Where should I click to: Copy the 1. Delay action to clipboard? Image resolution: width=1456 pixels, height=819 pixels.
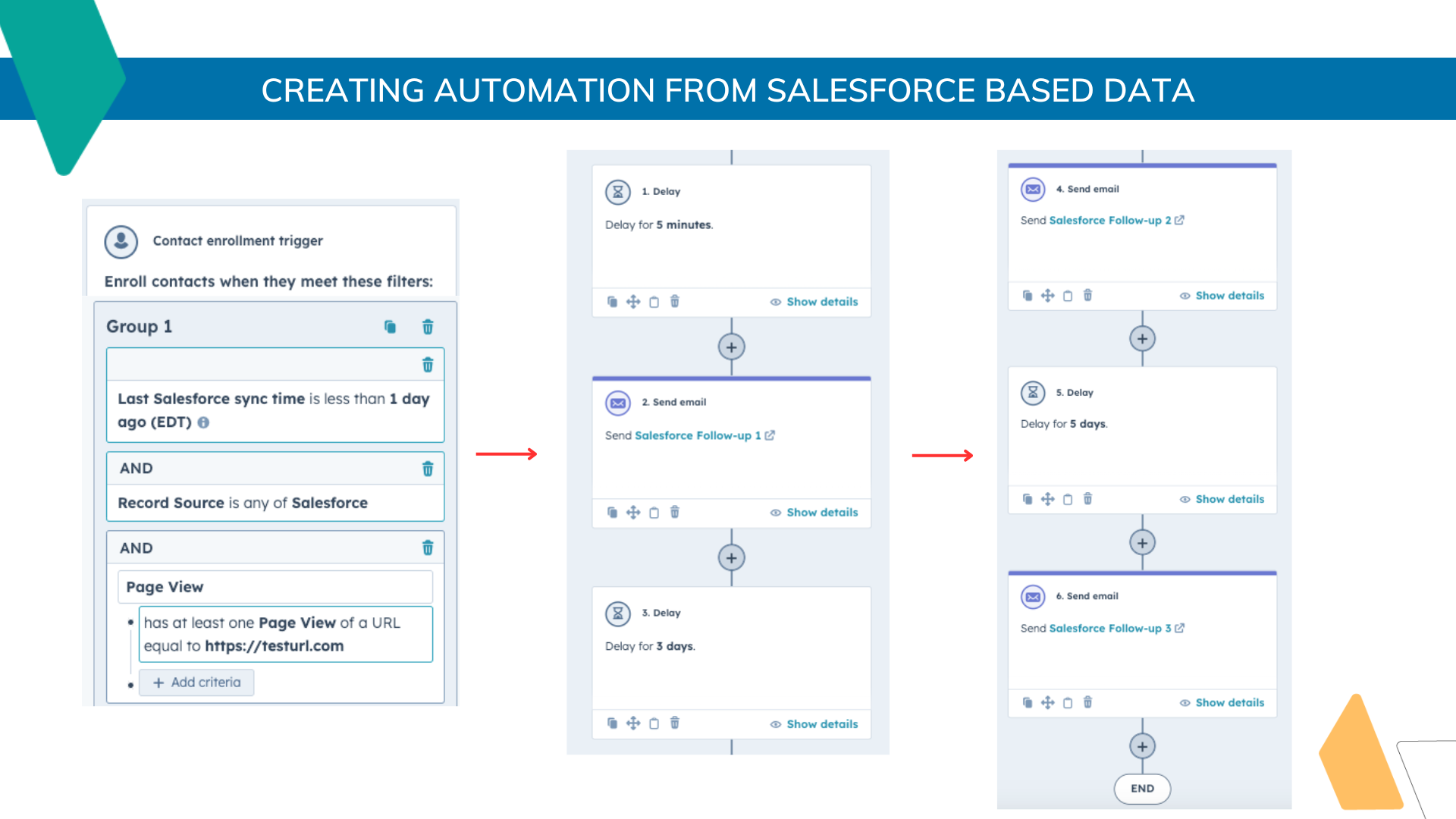coord(654,302)
